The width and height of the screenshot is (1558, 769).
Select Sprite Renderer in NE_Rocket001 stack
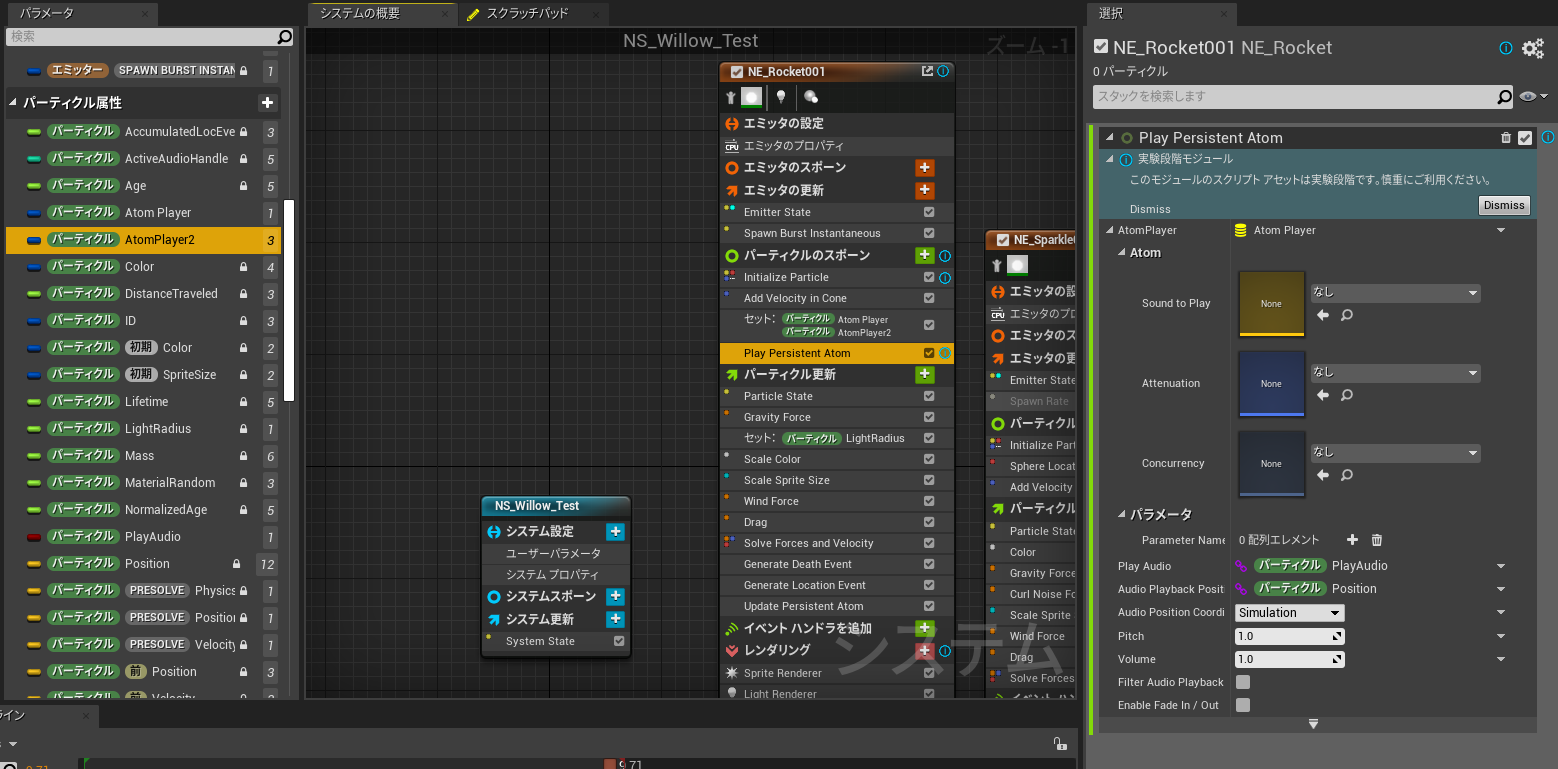782,673
